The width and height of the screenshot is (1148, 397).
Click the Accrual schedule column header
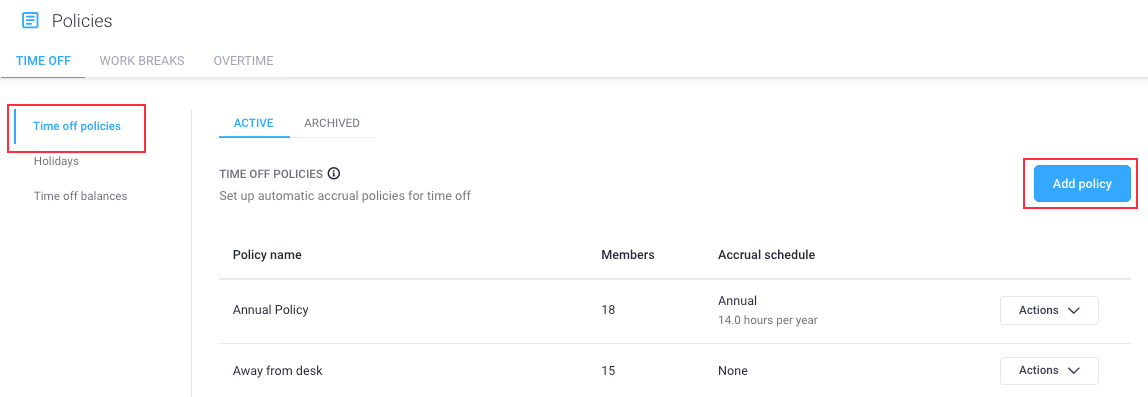click(x=767, y=255)
